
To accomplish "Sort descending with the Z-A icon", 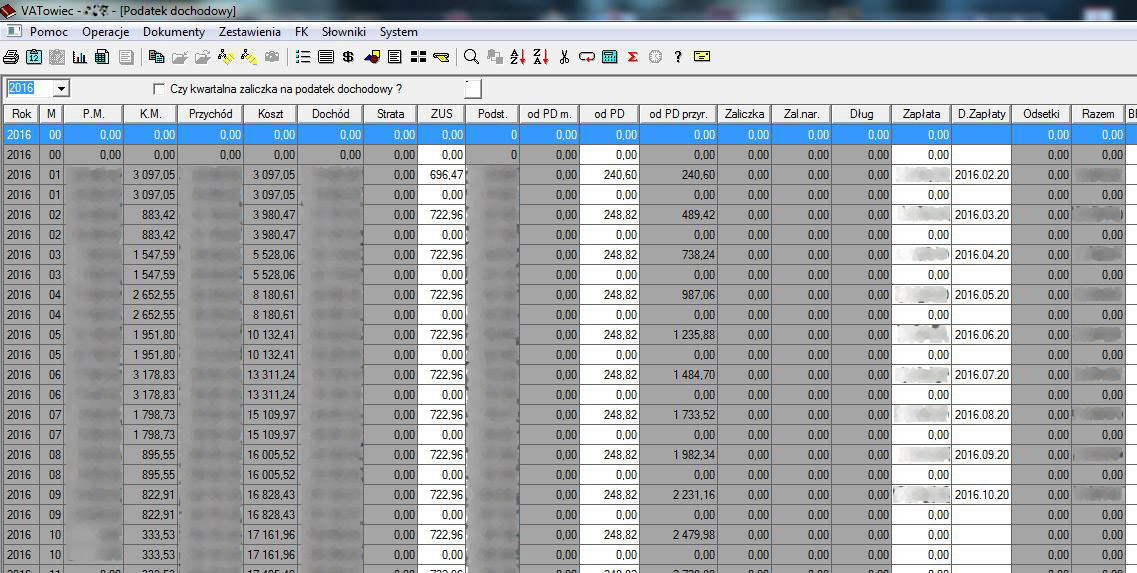I will pyautogui.click(x=540, y=57).
